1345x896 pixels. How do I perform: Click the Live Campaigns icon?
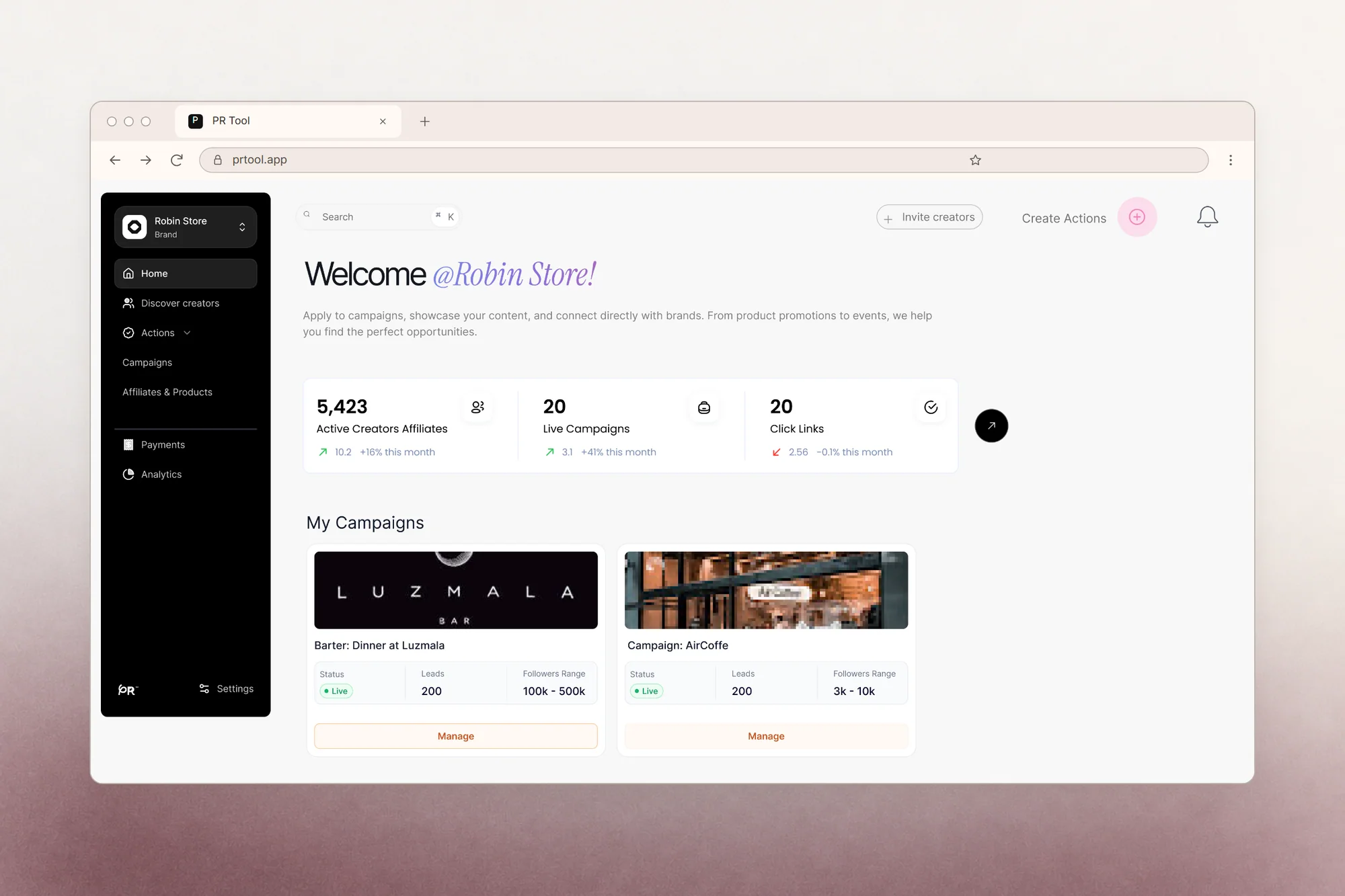pos(704,407)
